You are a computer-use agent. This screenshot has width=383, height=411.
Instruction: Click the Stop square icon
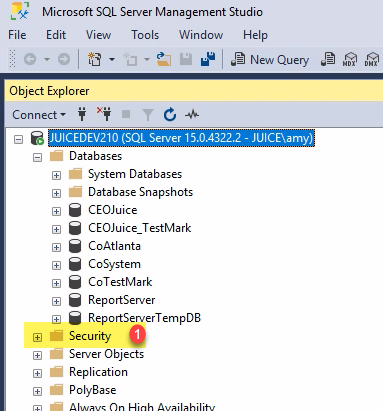coord(126,115)
